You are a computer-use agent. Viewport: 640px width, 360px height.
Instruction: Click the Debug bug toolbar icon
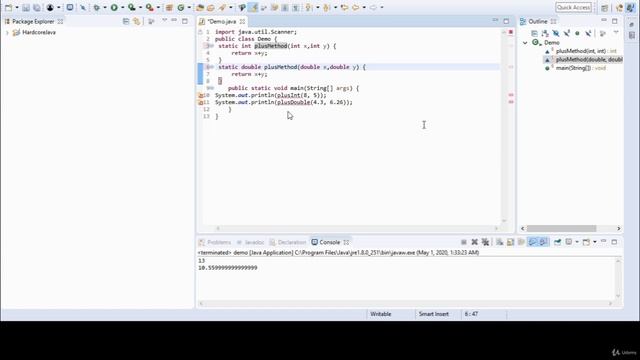click(96, 7)
